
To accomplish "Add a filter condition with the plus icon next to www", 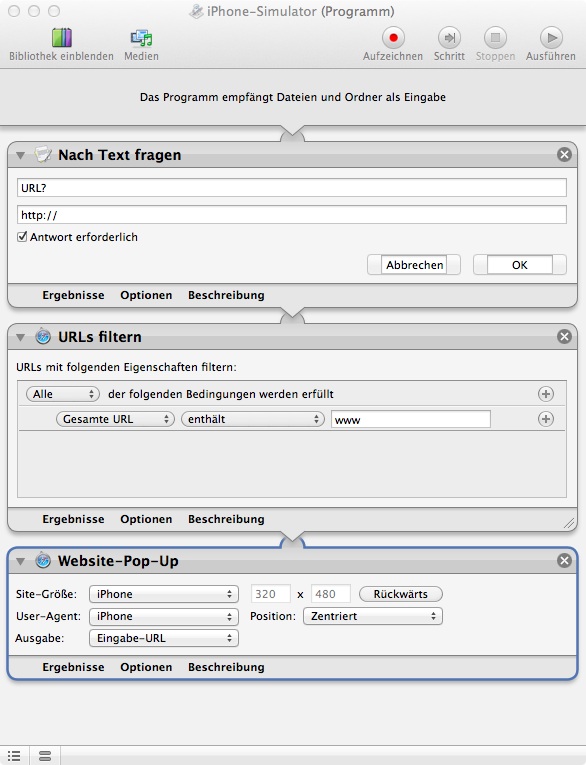I will pos(546,419).
